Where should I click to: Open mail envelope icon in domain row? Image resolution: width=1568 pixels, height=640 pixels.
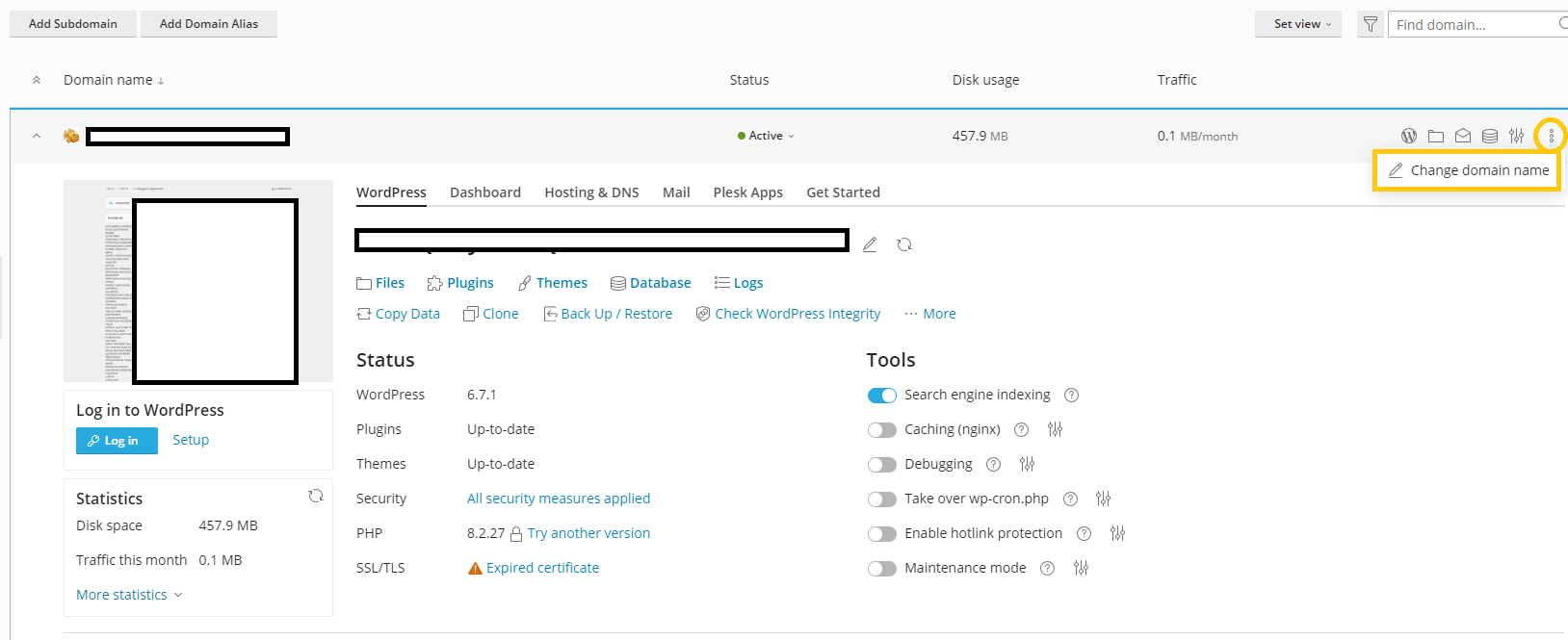[x=1463, y=136]
